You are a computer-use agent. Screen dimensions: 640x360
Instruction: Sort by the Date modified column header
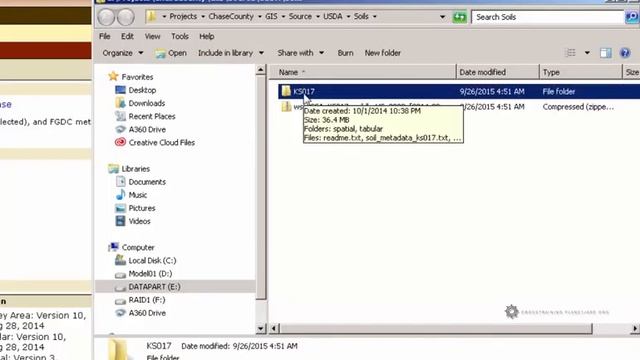pyautogui.click(x=498, y=72)
